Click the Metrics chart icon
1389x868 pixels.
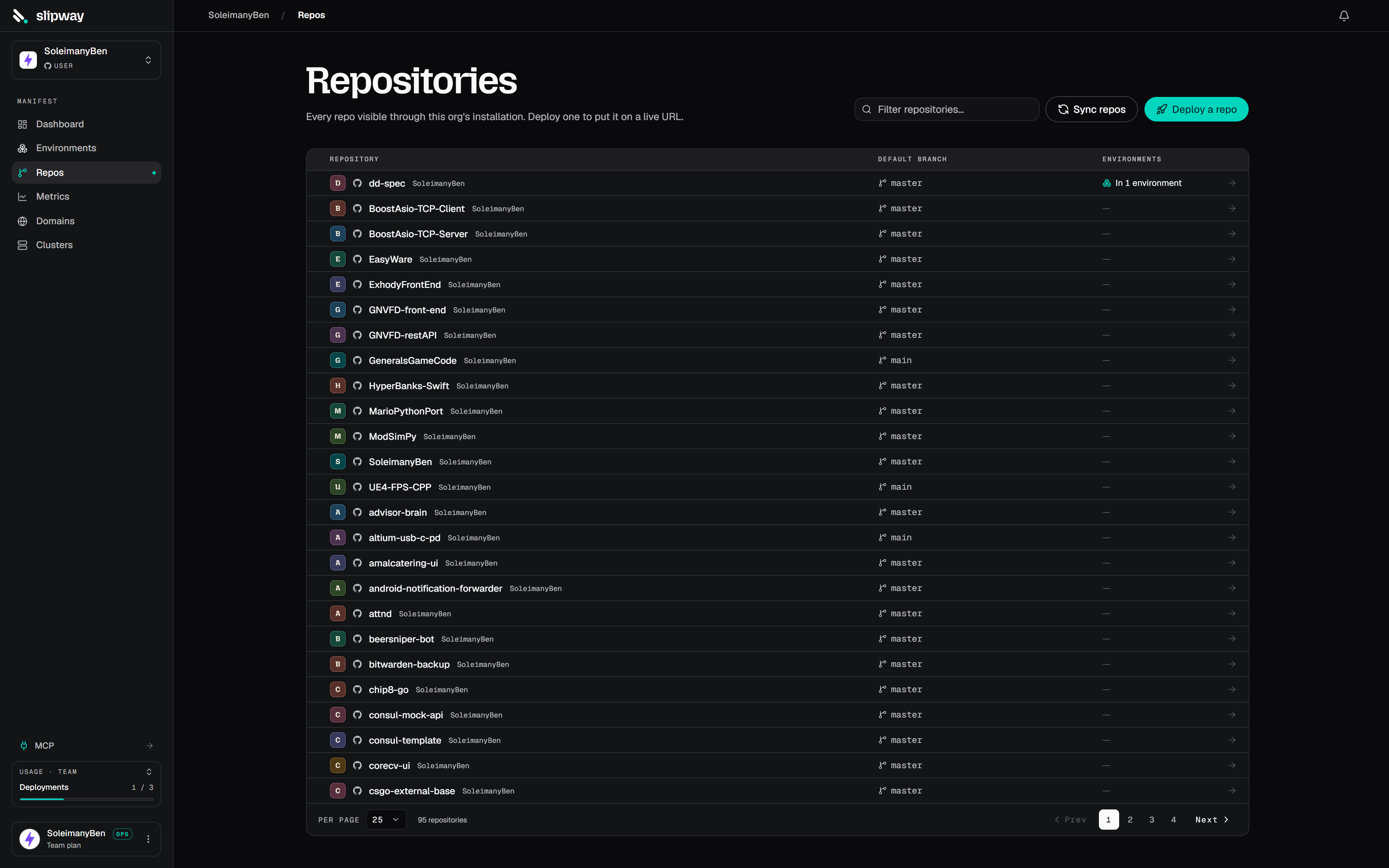(x=22, y=196)
